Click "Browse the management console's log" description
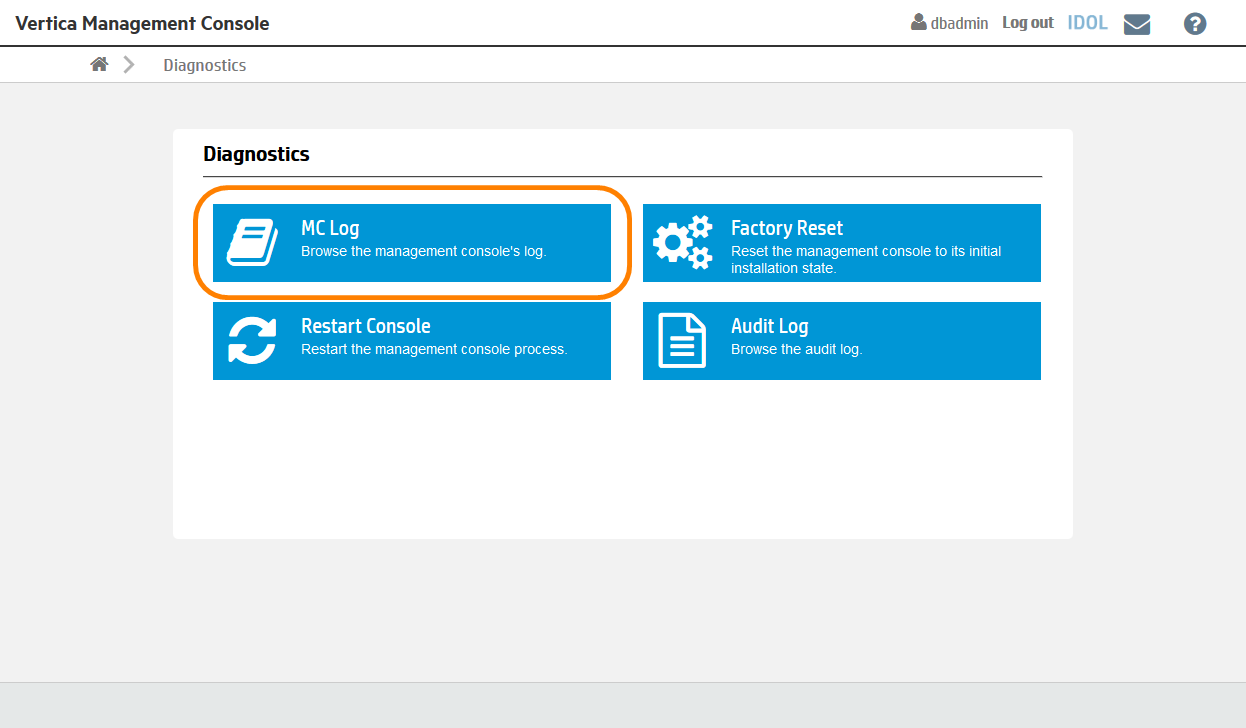 [423, 252]
